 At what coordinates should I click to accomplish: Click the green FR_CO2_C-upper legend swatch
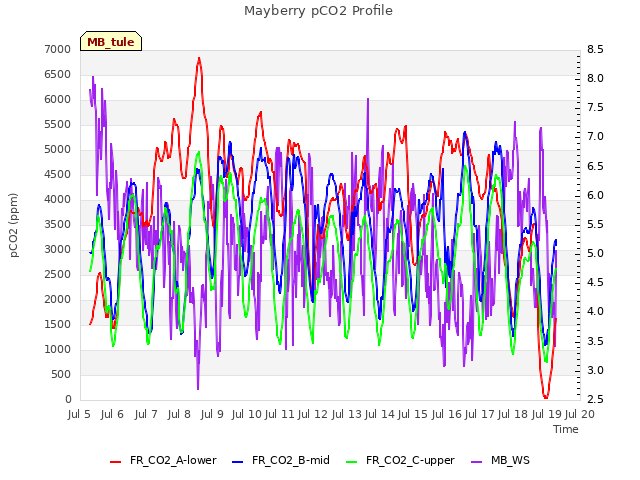[351, 462]
